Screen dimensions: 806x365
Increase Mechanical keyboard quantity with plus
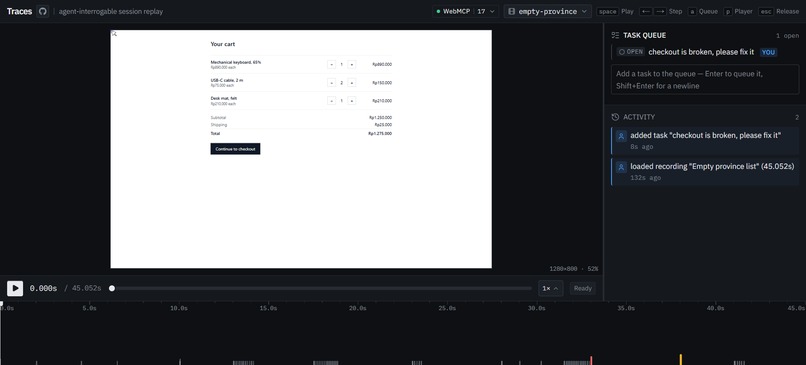coord(352,64)
